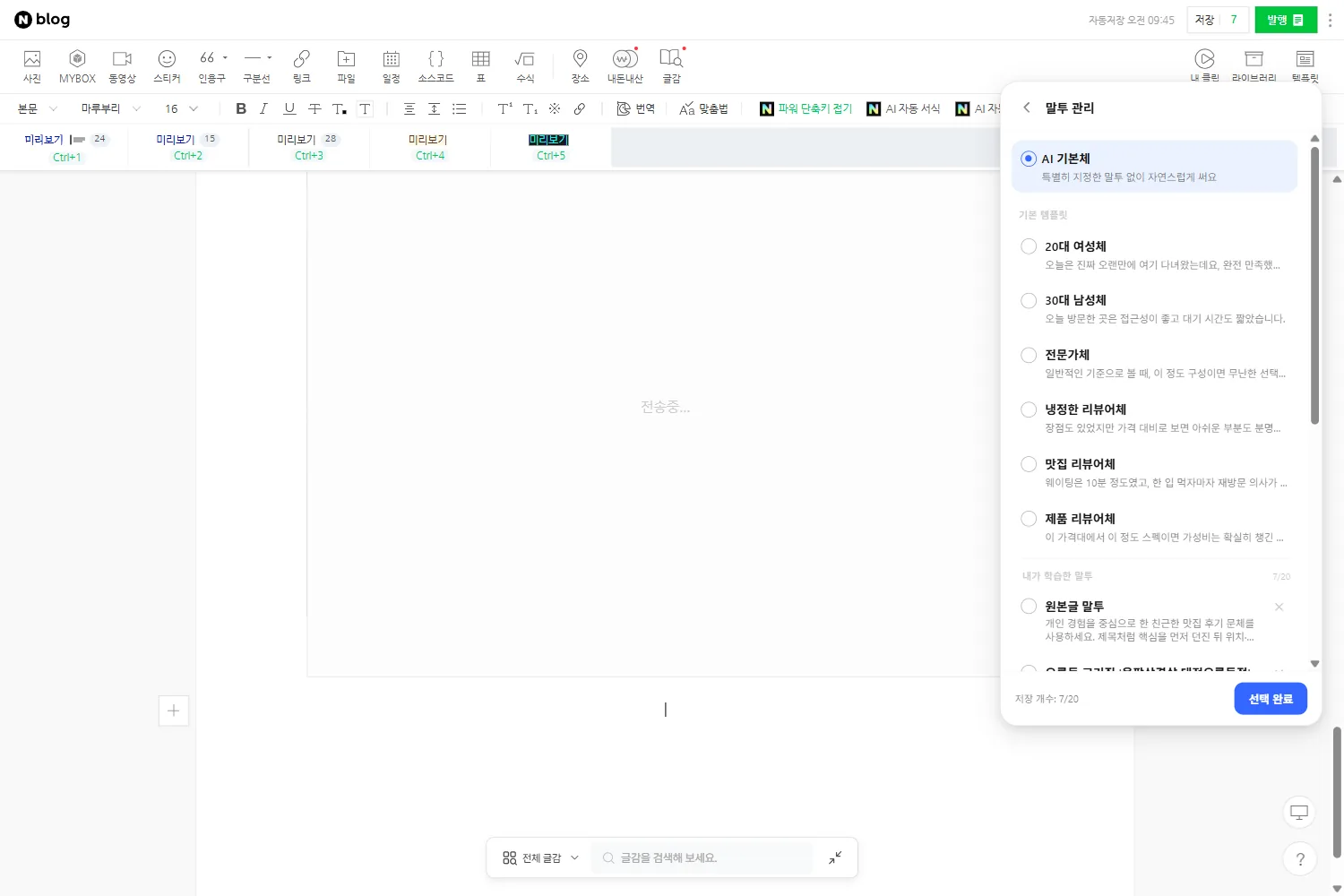Click the green 발행 publish button
Screen dimensions: 1344x896
1286,20
